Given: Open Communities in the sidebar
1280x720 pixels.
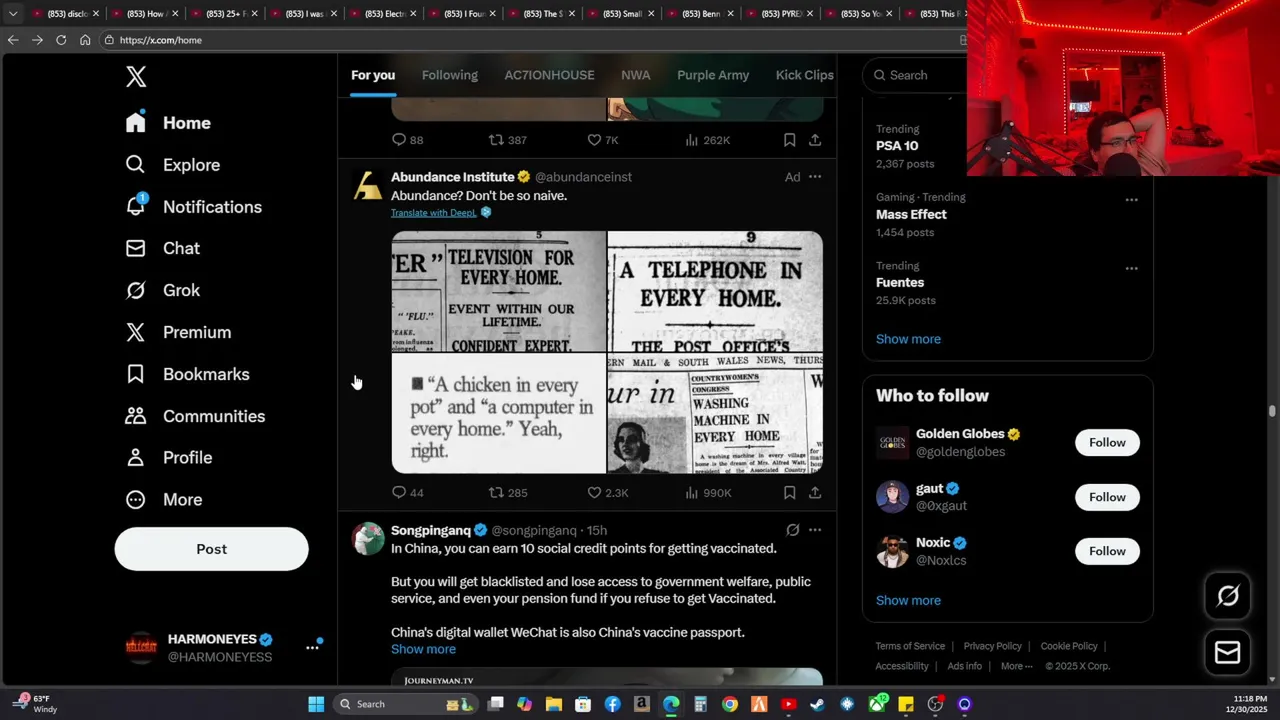Looking at the screenshot, I should point(195,416).
